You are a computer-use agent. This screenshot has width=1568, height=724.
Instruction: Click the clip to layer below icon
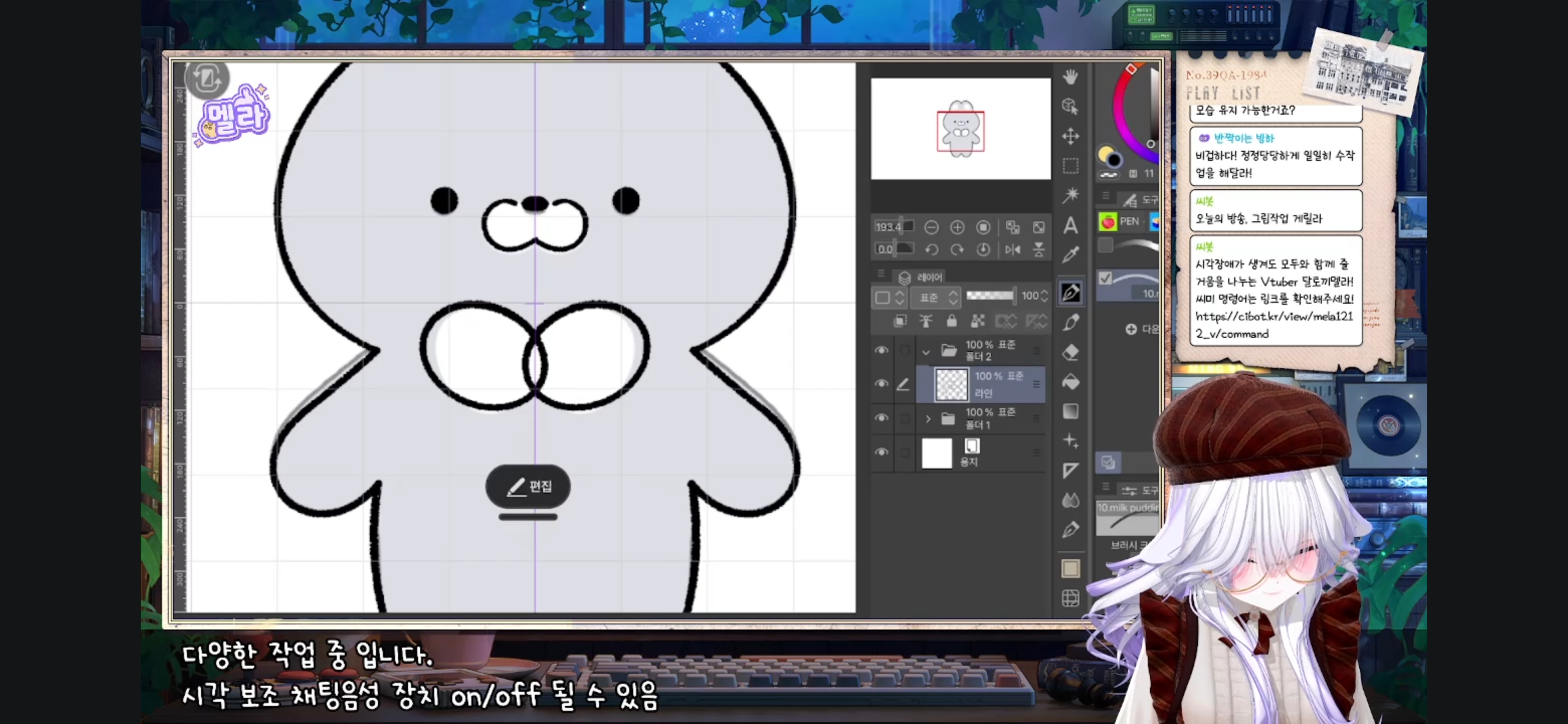[900, 321]
